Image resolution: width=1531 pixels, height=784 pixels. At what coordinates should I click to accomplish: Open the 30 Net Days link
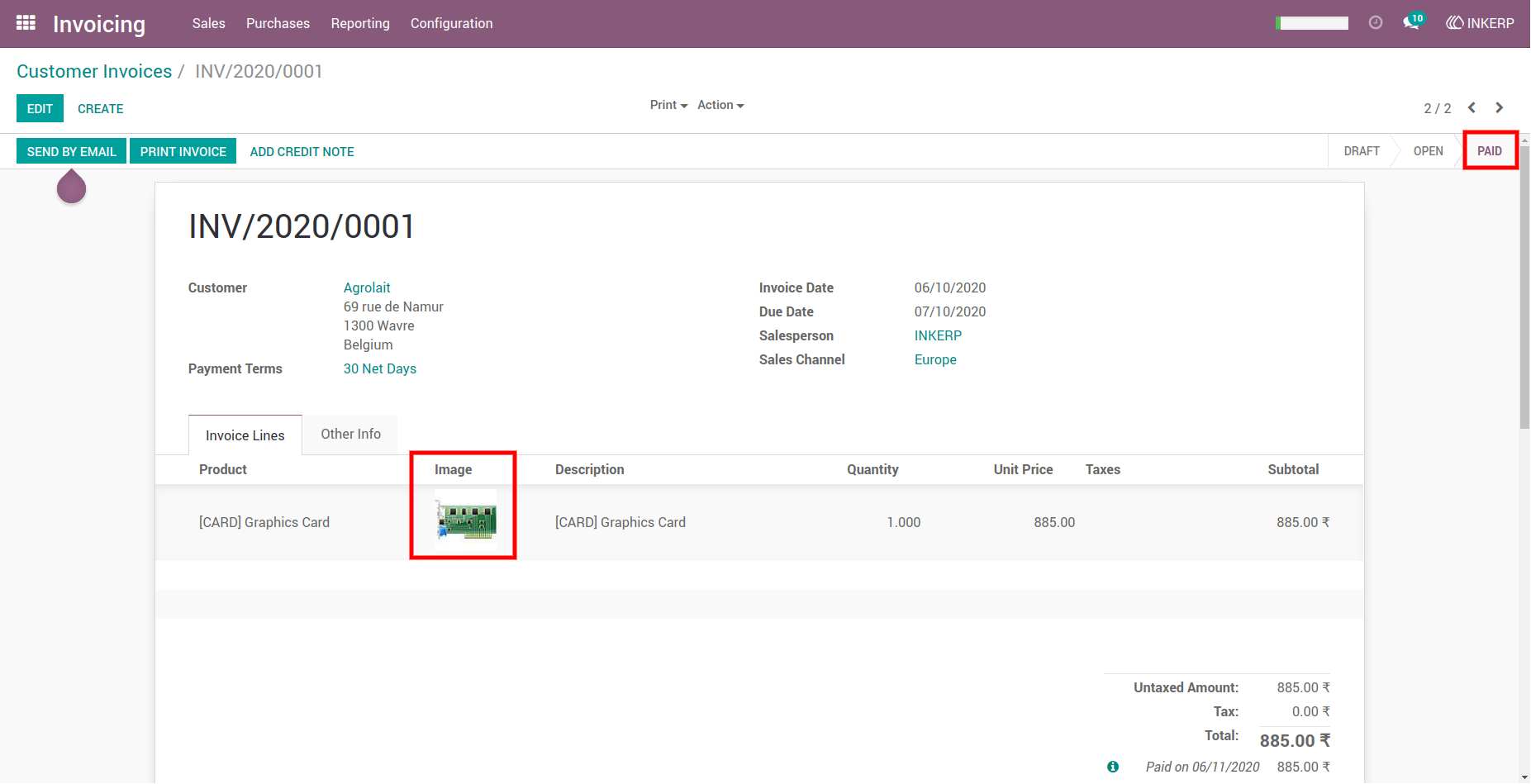click(380, 368)
